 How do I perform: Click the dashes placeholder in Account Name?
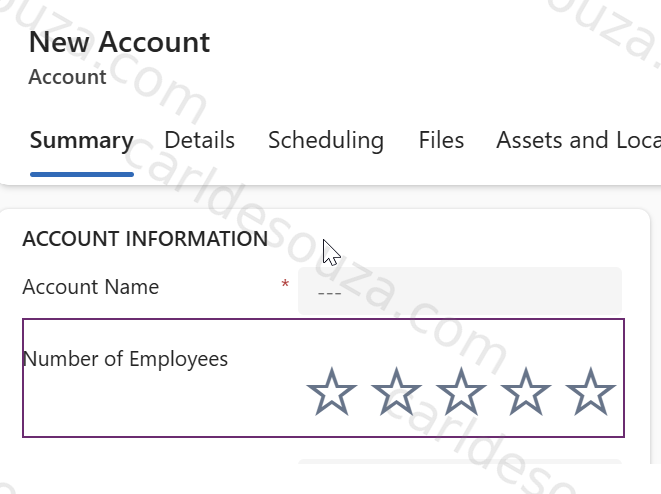329,293
